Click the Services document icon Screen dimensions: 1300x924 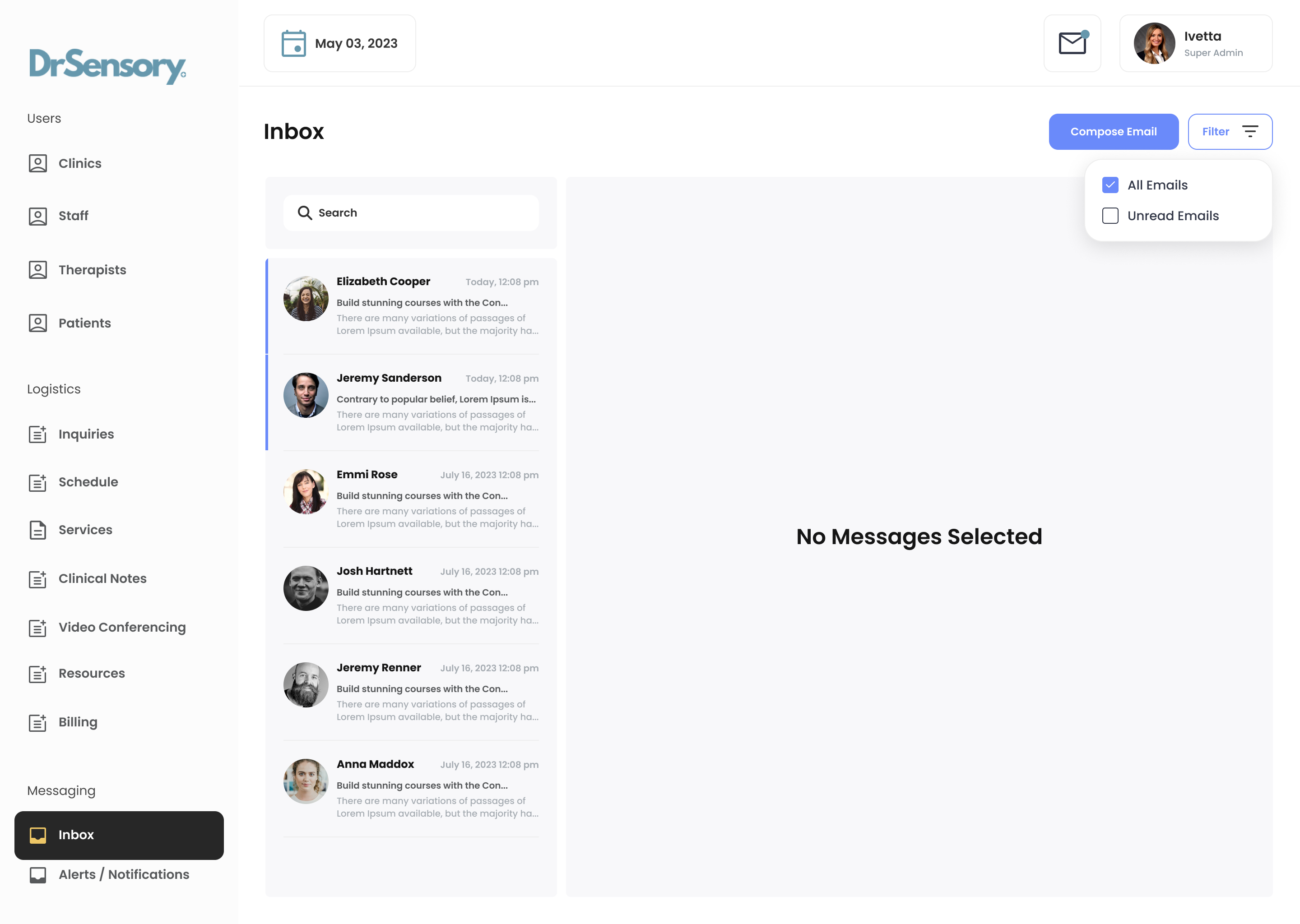37,530
